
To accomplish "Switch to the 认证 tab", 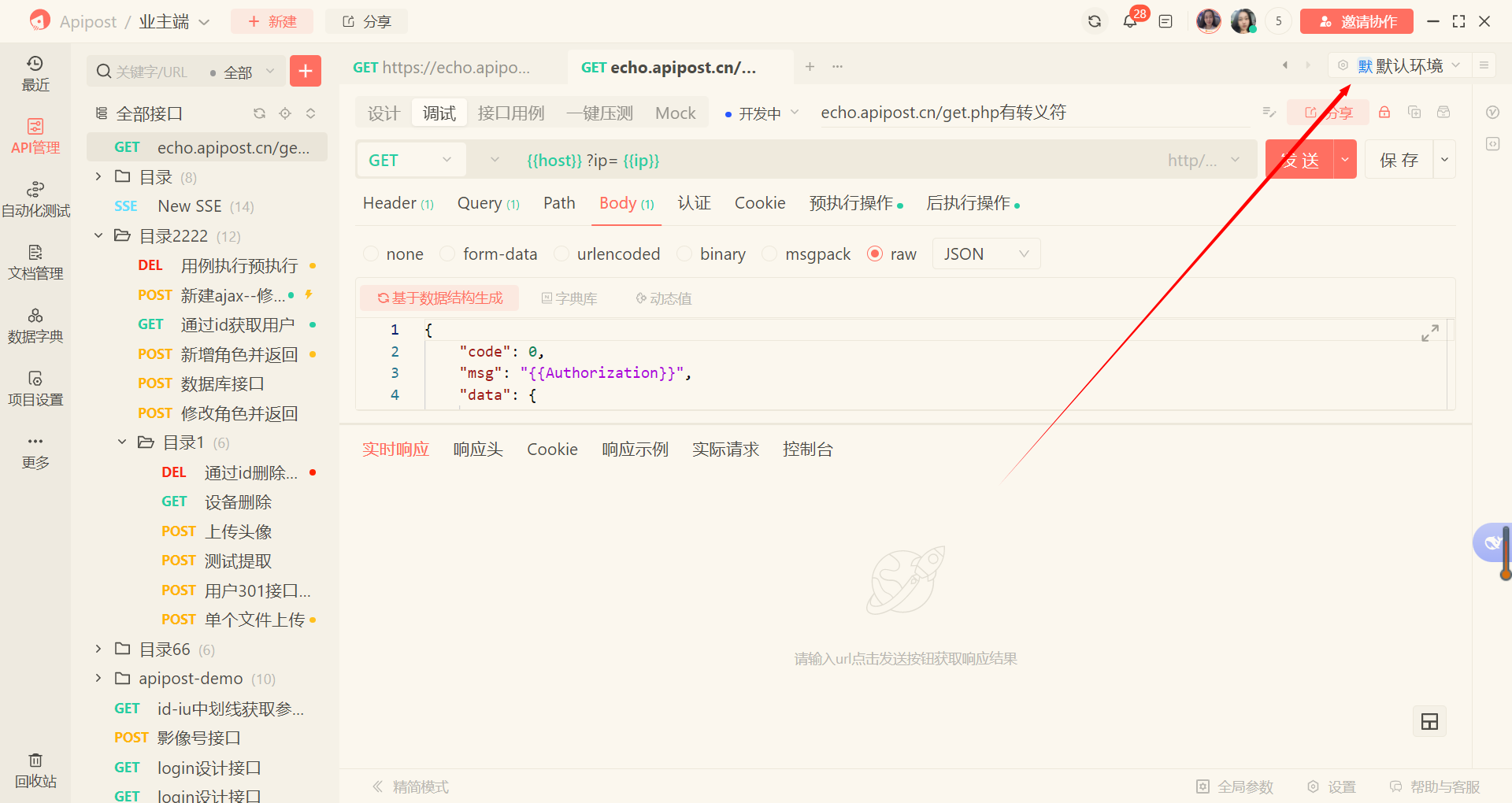I will [694, 203].
